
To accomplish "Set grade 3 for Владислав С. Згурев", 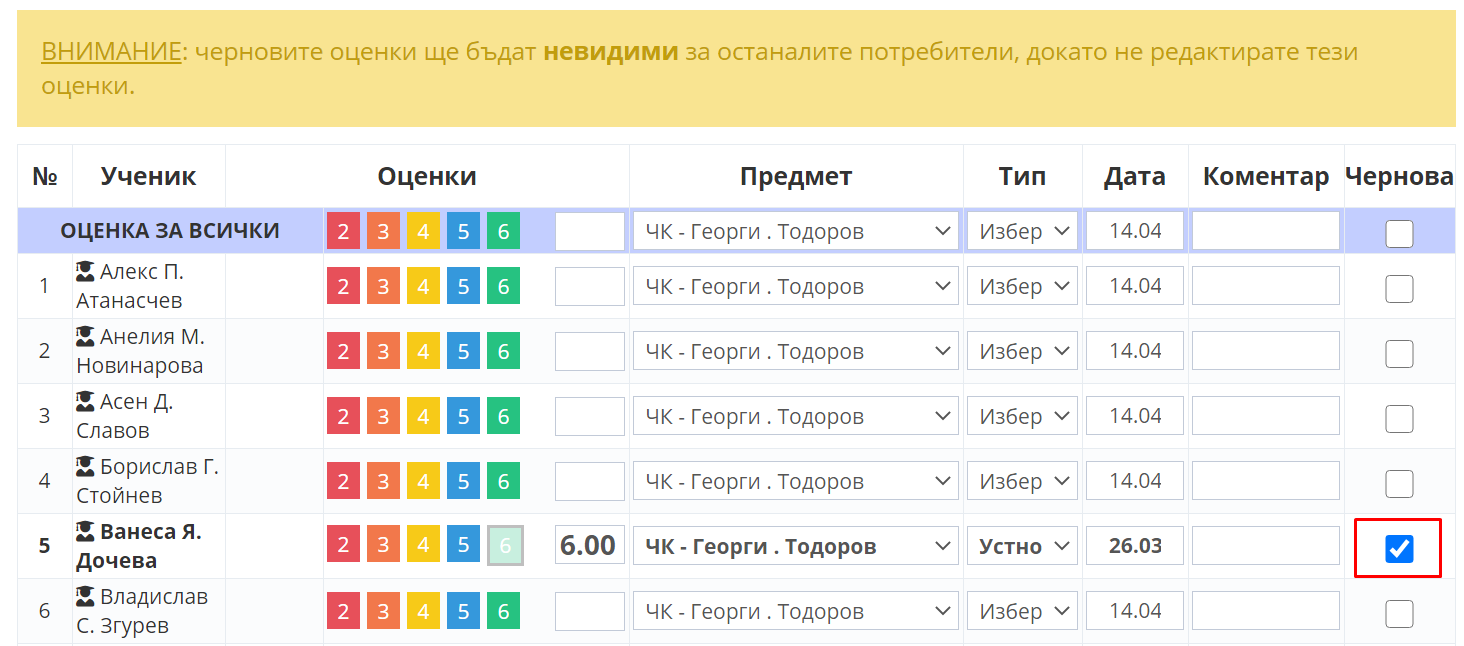I will tap(383, 612).
